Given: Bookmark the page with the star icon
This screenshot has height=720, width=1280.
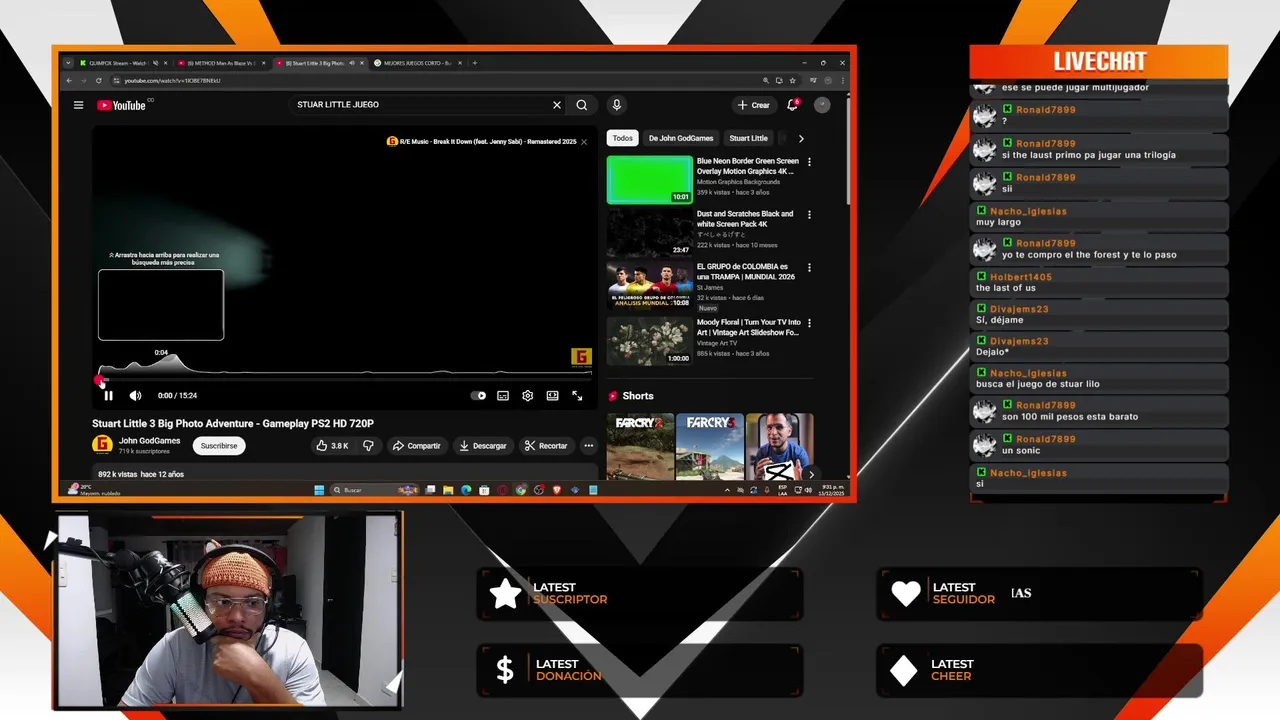Looking at the screenshot, I should pos(793,80).
